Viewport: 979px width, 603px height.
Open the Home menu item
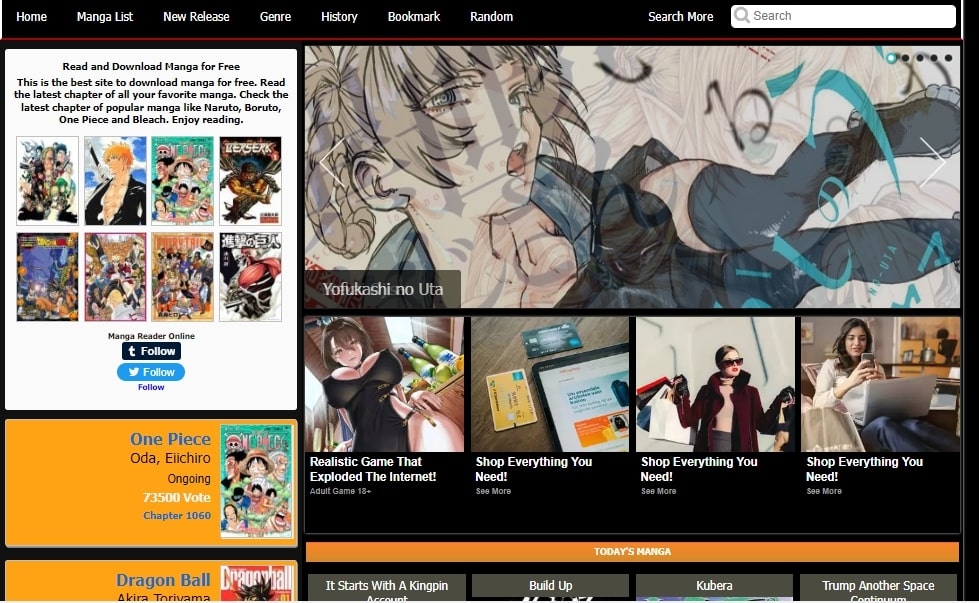coord(31,17)
